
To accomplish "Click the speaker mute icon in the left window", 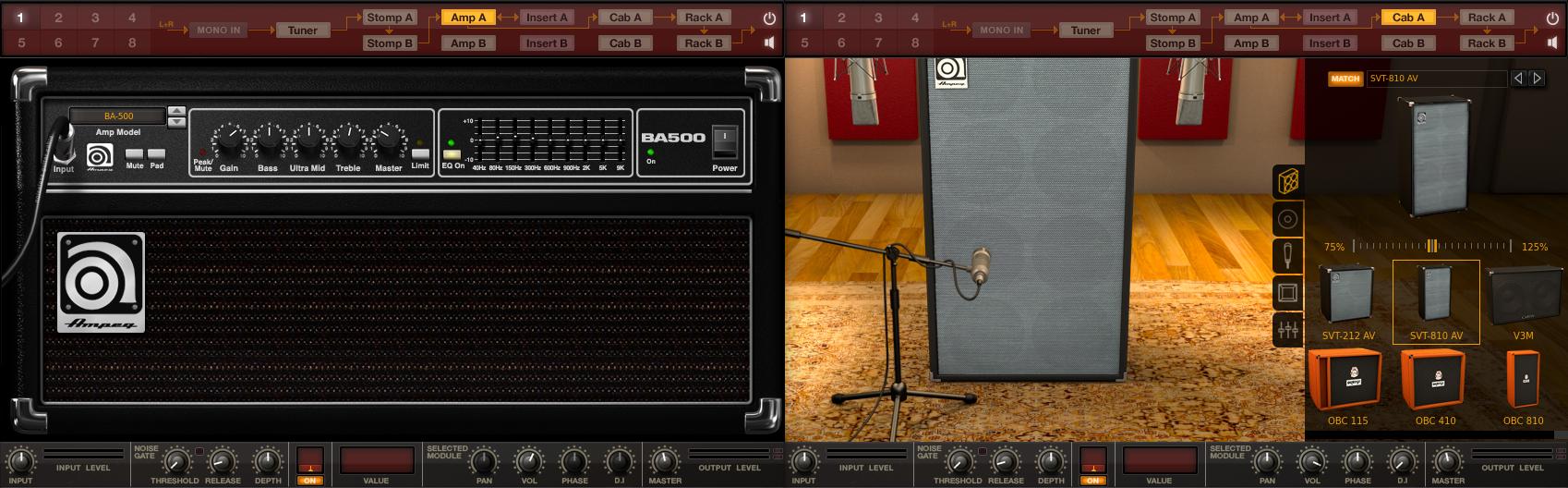I will pyautogui.click(x=769, y=43).
